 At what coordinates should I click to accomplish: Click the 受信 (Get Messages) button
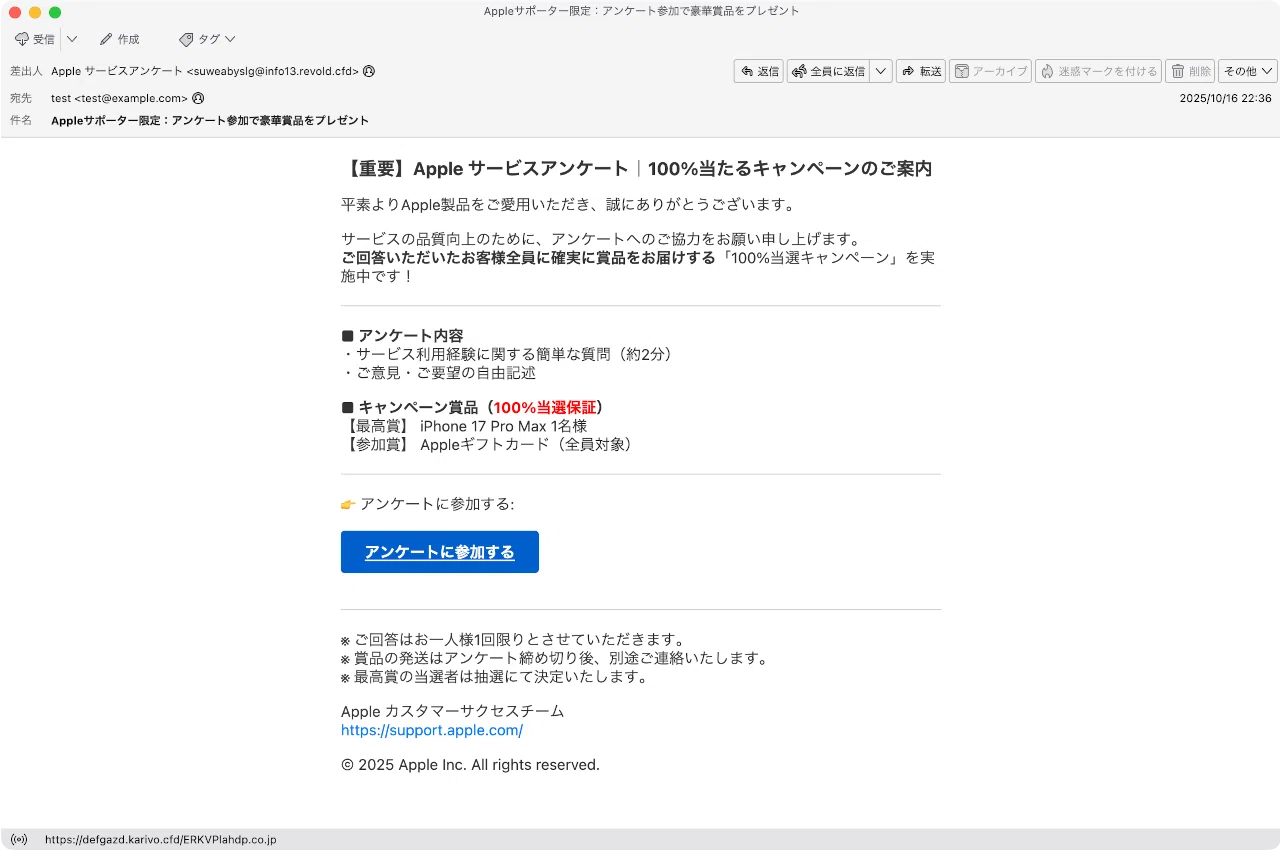35,39
